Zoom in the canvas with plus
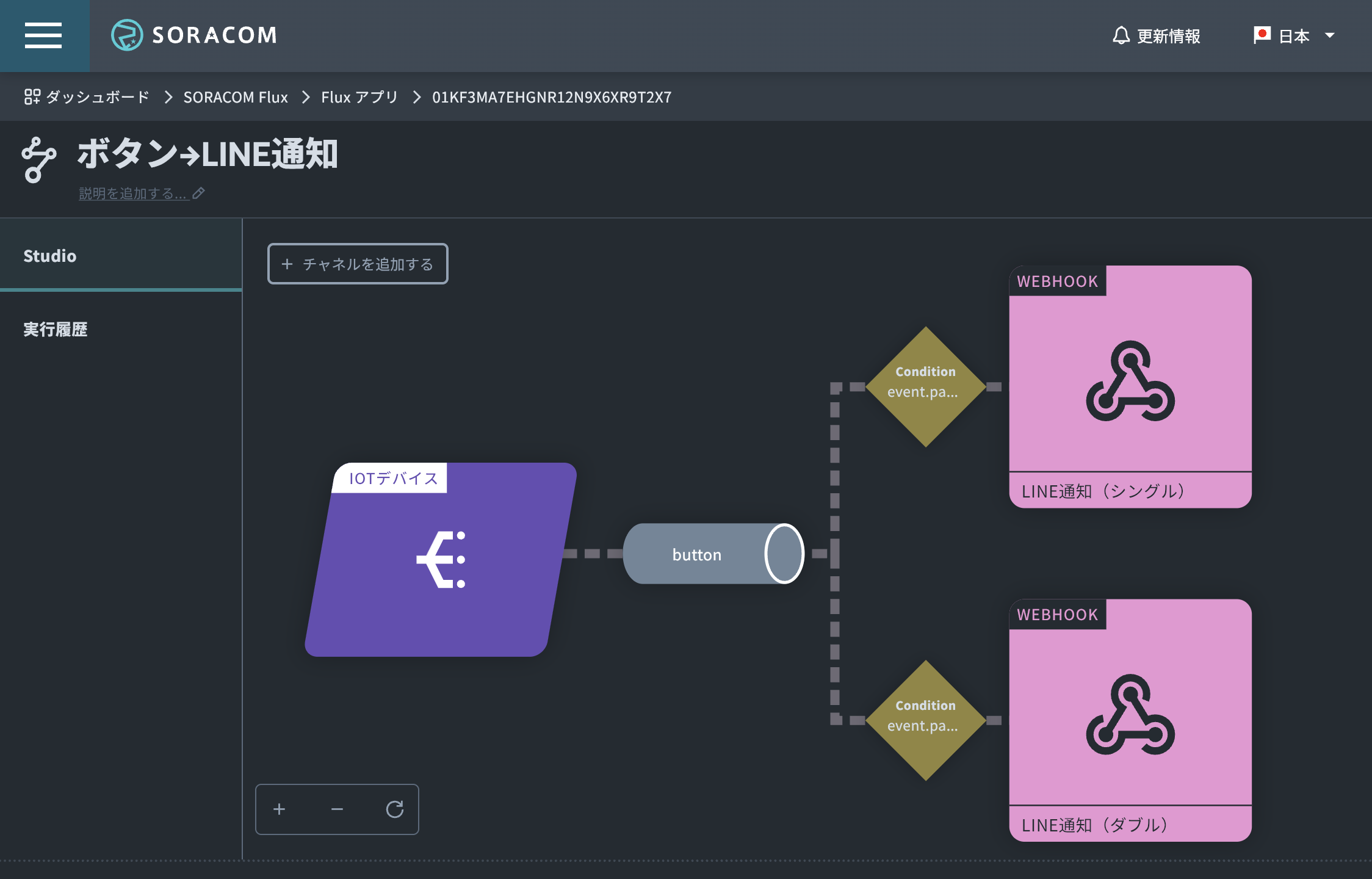The height and width of the screenshot is (879, 1372). coord(280,809)
